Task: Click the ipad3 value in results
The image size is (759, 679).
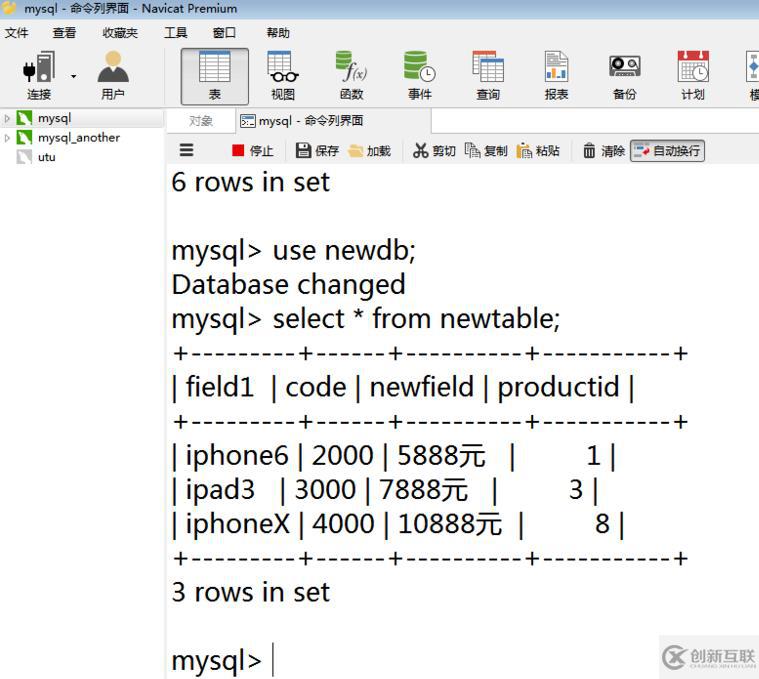Action: pos(220,490)
